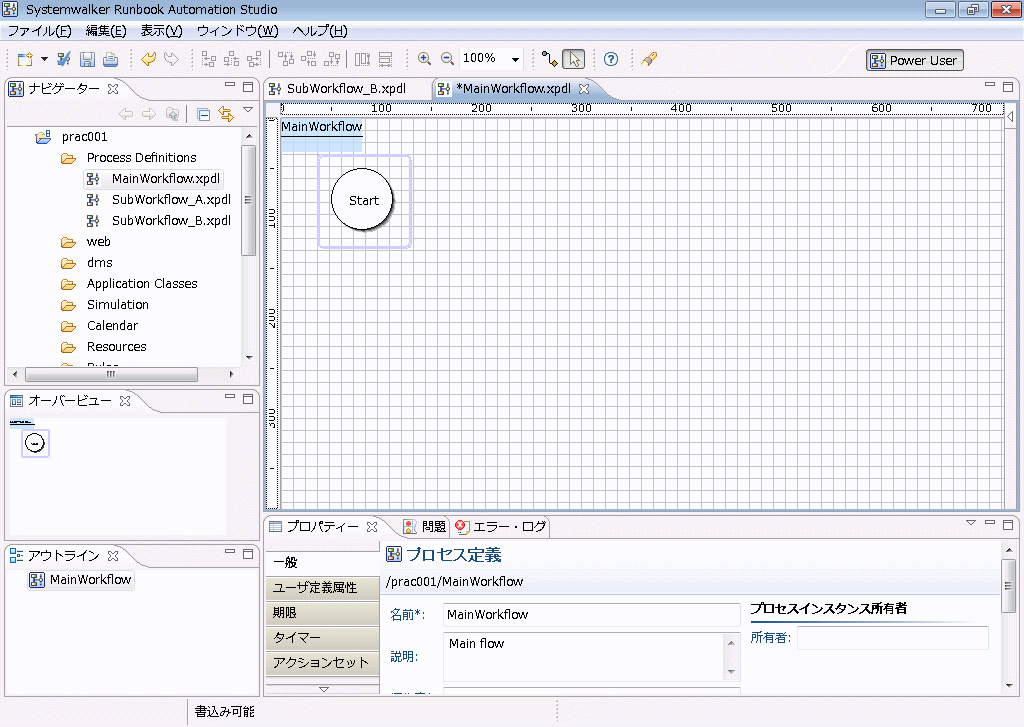Switch to the 問題 tab
1024x727 pixels.
tap(424, 526)
